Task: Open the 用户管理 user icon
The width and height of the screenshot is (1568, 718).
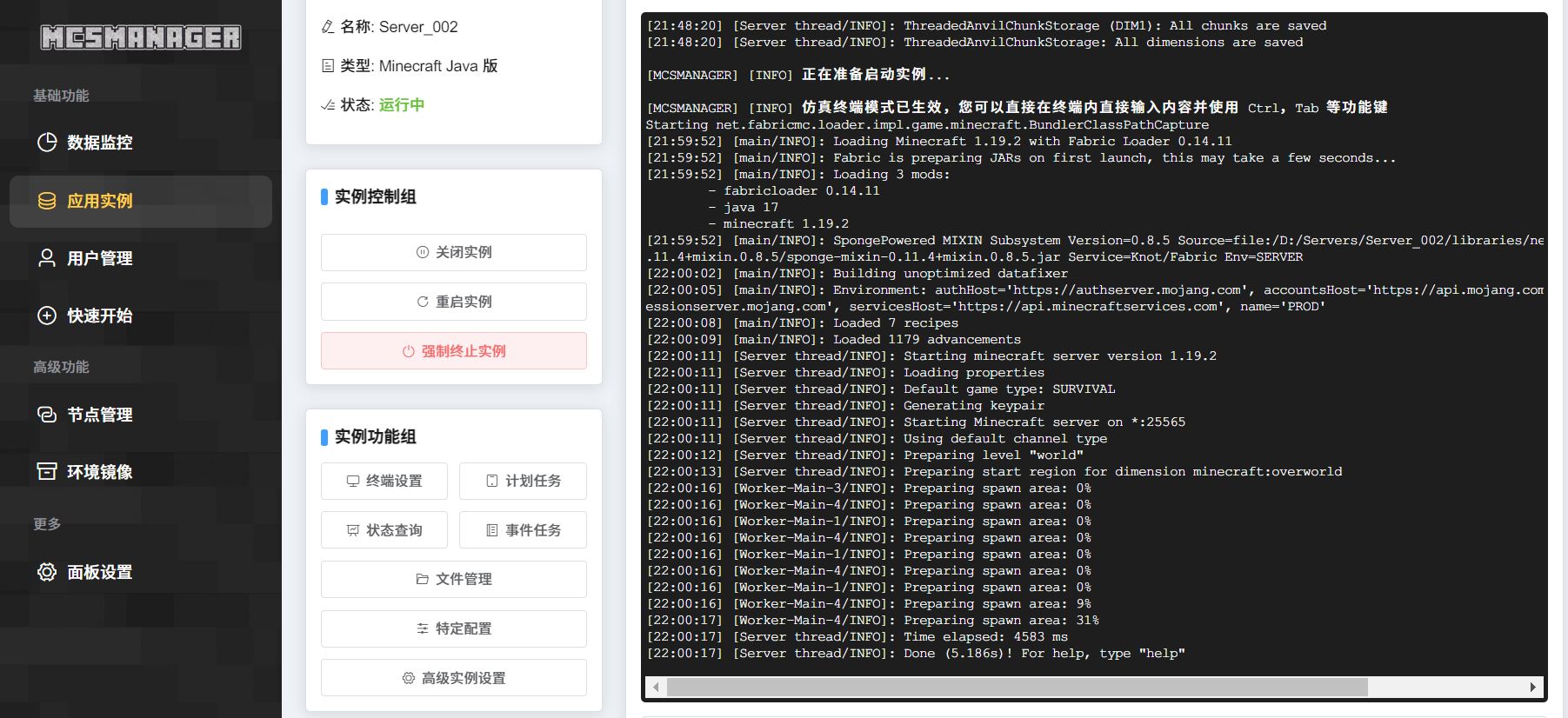Action: click(47, 258)
